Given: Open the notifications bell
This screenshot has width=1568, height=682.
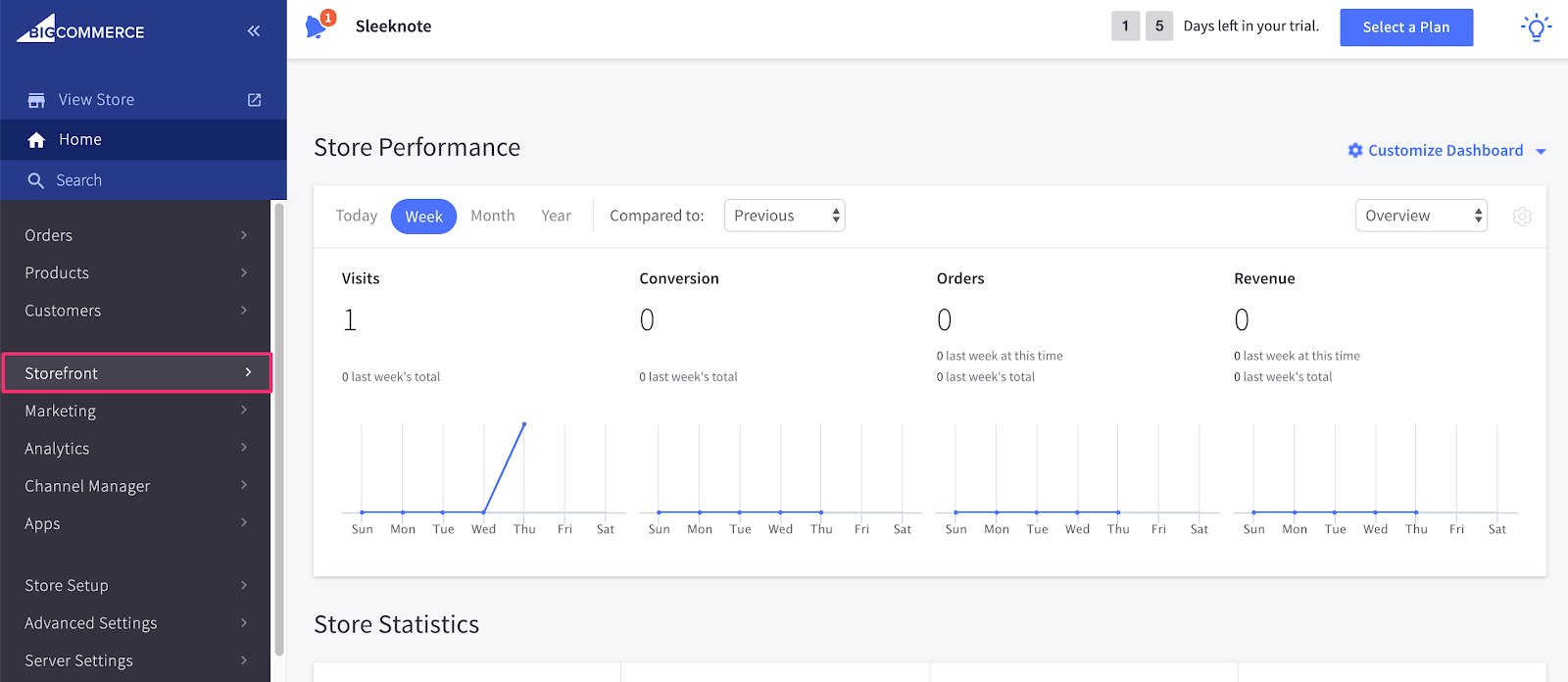Looking at the screenshot, I should click(317, 26).
